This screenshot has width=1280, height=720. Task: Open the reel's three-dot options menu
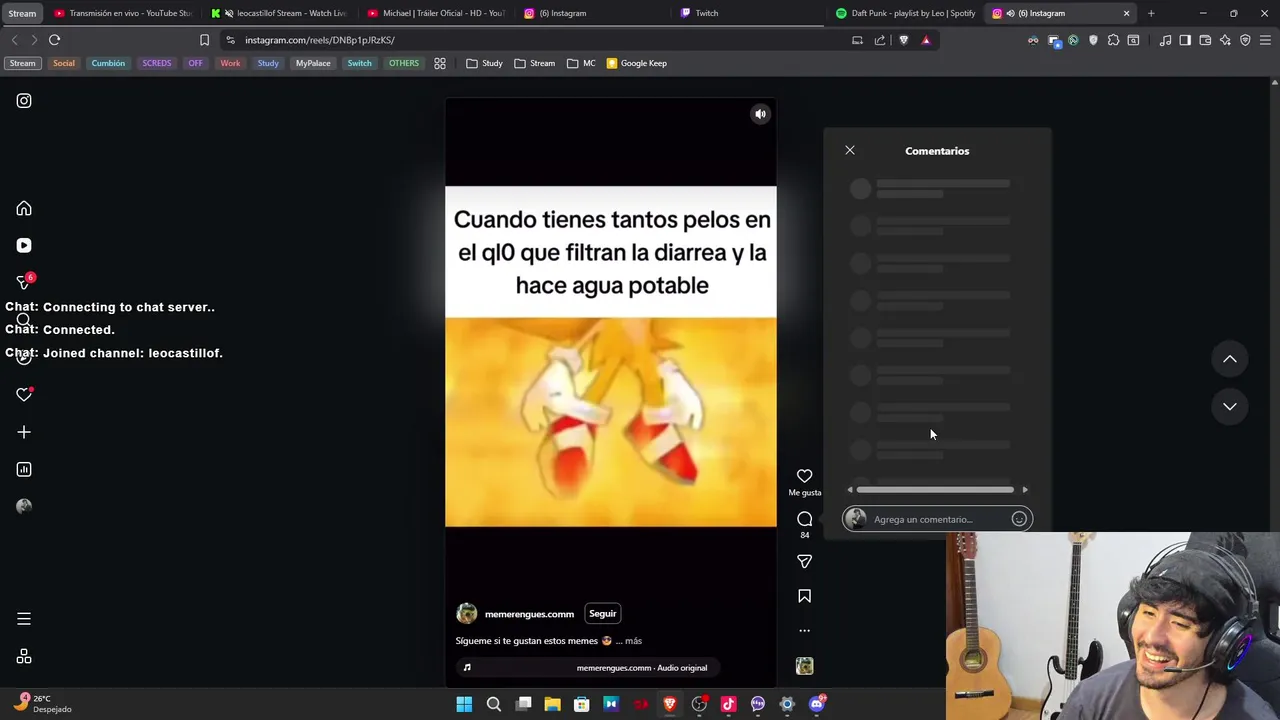coord(804,631)
